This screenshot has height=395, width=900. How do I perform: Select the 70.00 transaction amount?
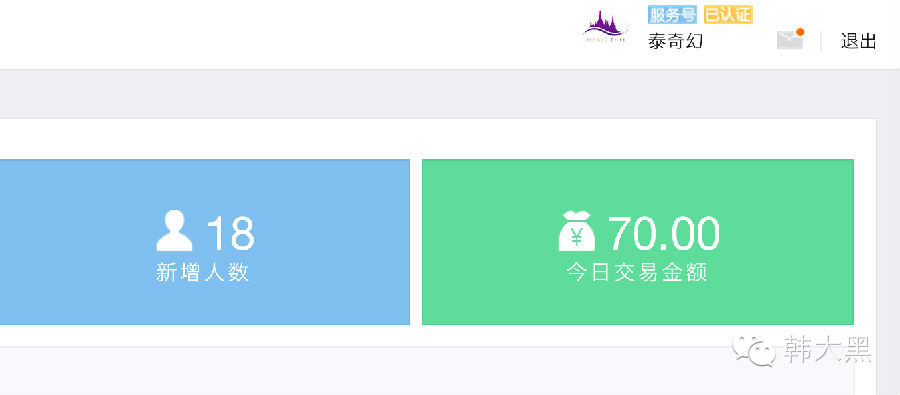tap(663, 233)
